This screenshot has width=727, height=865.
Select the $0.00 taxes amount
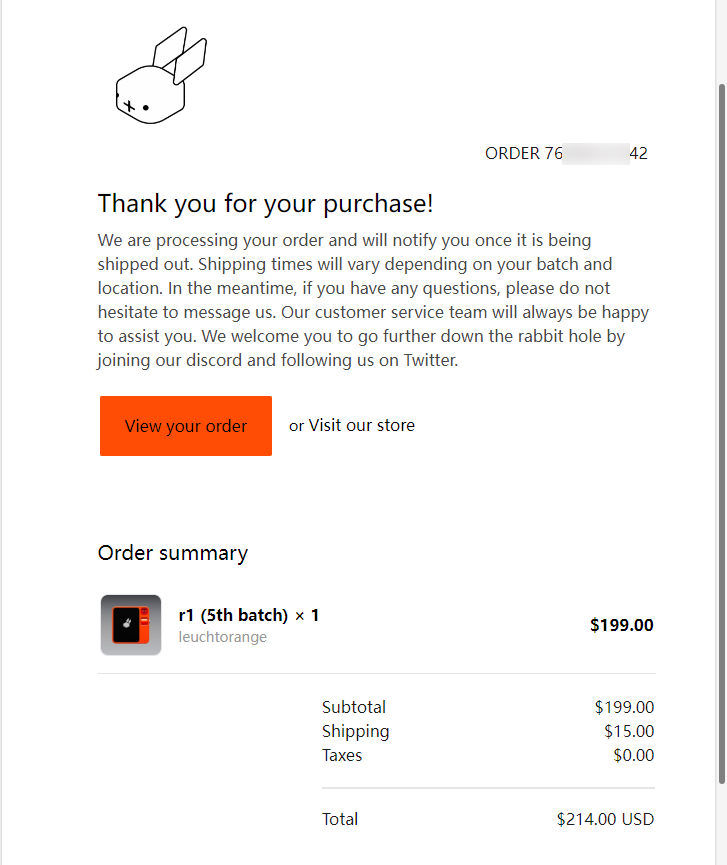633,755
